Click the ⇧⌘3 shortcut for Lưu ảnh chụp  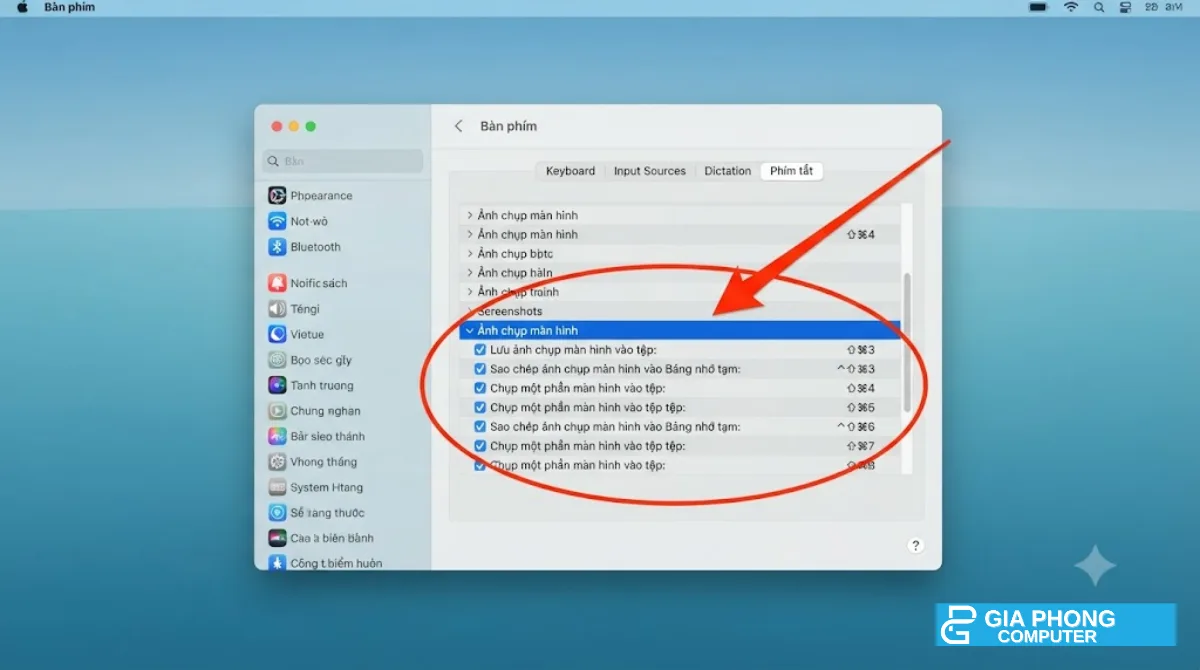click(x=861, y=350)
